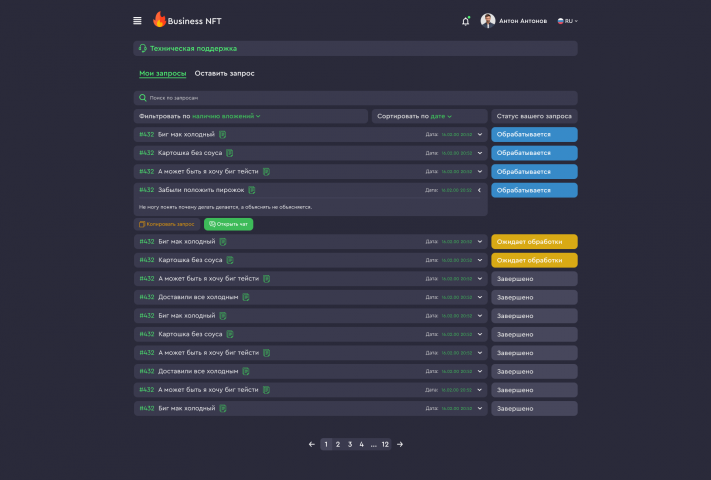Viewport: 711px width, 480px height.
Task: Click the chat icon in Открыть чат
Action: click(212, 224)
